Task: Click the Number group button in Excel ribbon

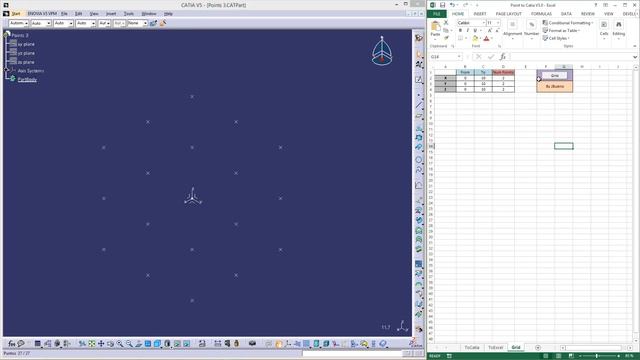Action: pos(531,29)
